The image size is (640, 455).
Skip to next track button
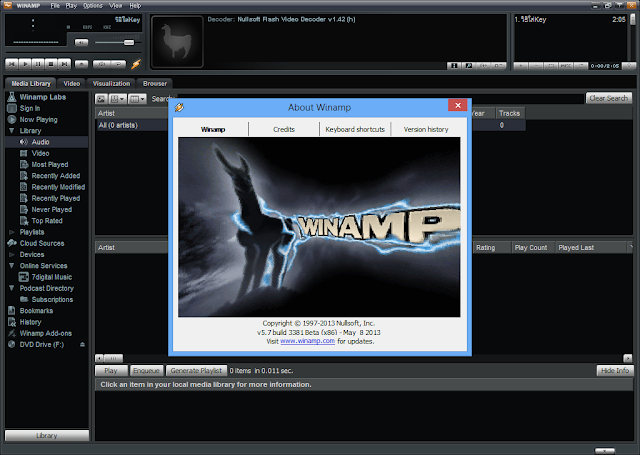point(64,64)
